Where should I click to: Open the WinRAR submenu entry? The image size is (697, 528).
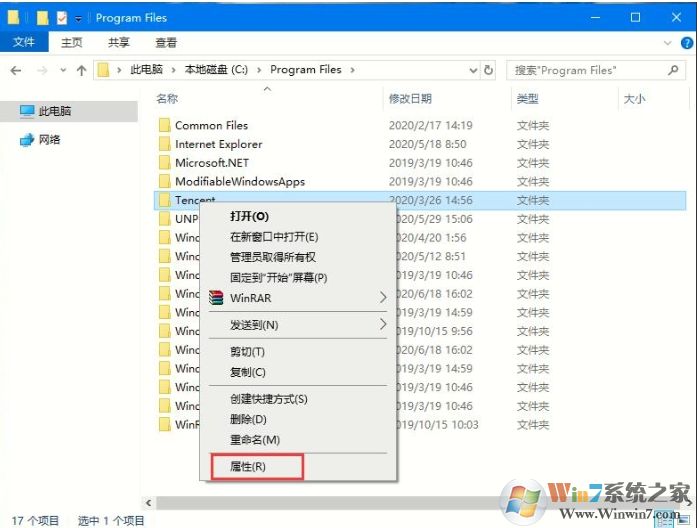click(x=298, y=298)
